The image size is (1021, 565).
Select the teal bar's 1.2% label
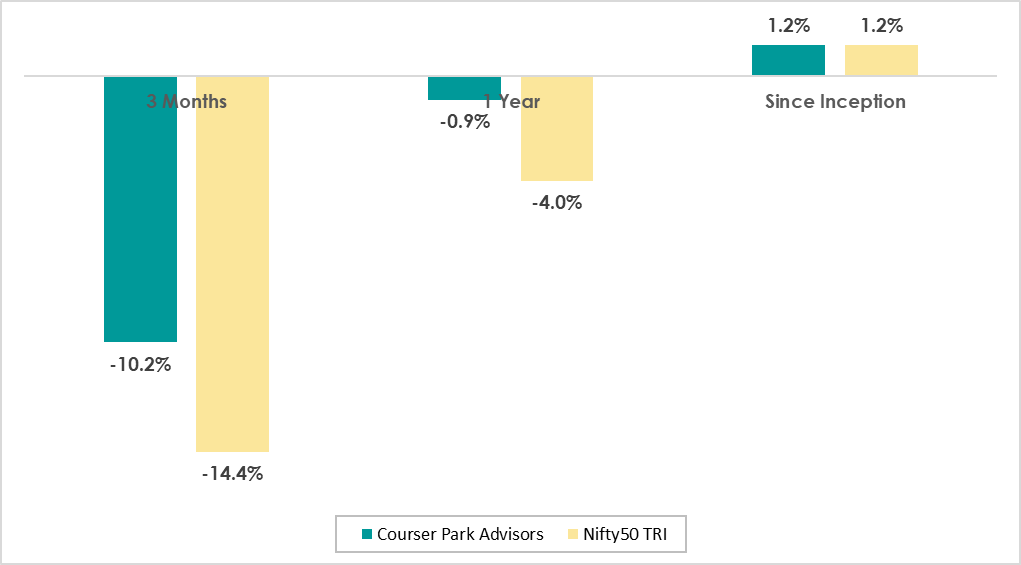click(789, 27)
